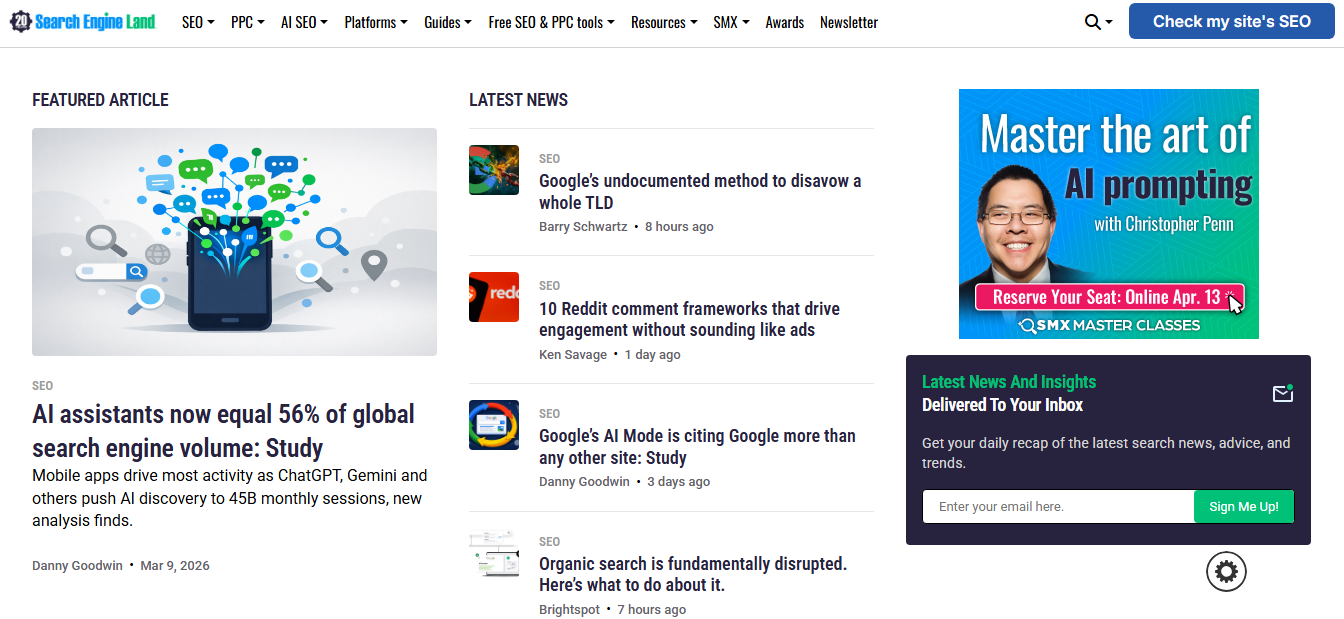Open the Reddit comment frameworks thumbnail

coord(494,297)
